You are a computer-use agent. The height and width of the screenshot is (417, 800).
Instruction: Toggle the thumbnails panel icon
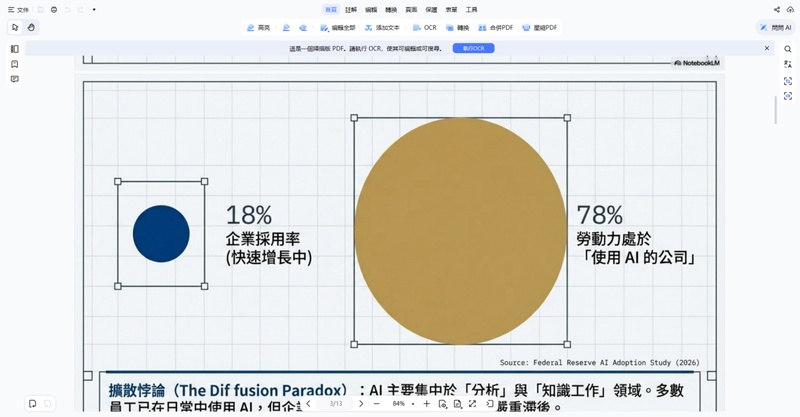point(15,49)
